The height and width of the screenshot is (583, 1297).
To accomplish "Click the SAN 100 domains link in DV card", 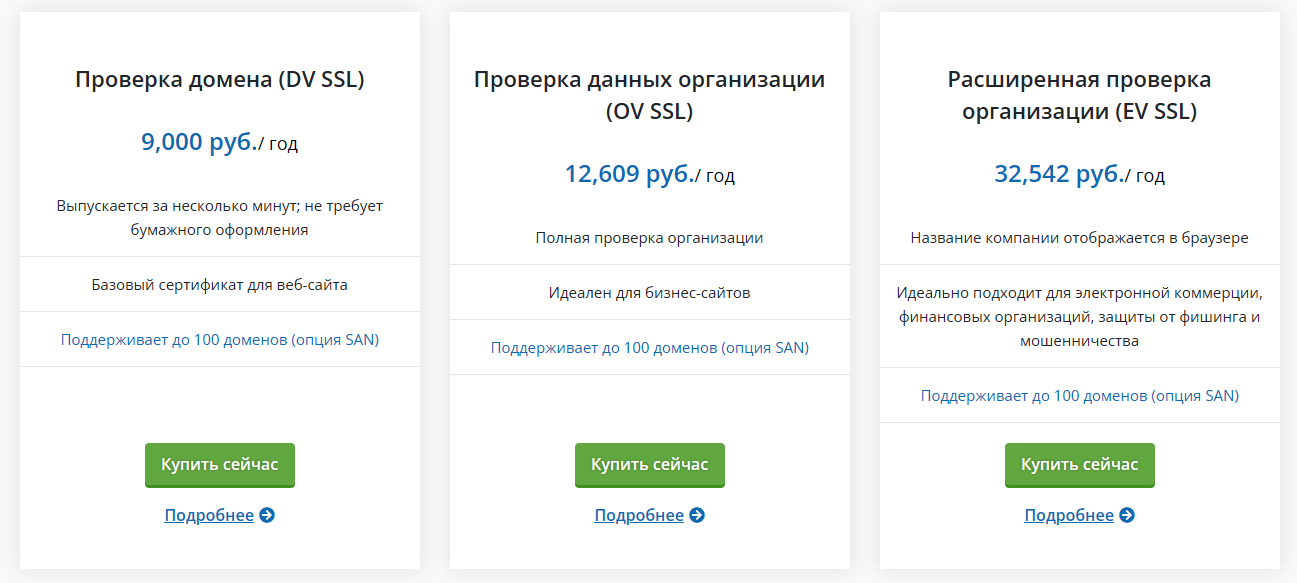I will pyautogui.click(x=220, y=340).
